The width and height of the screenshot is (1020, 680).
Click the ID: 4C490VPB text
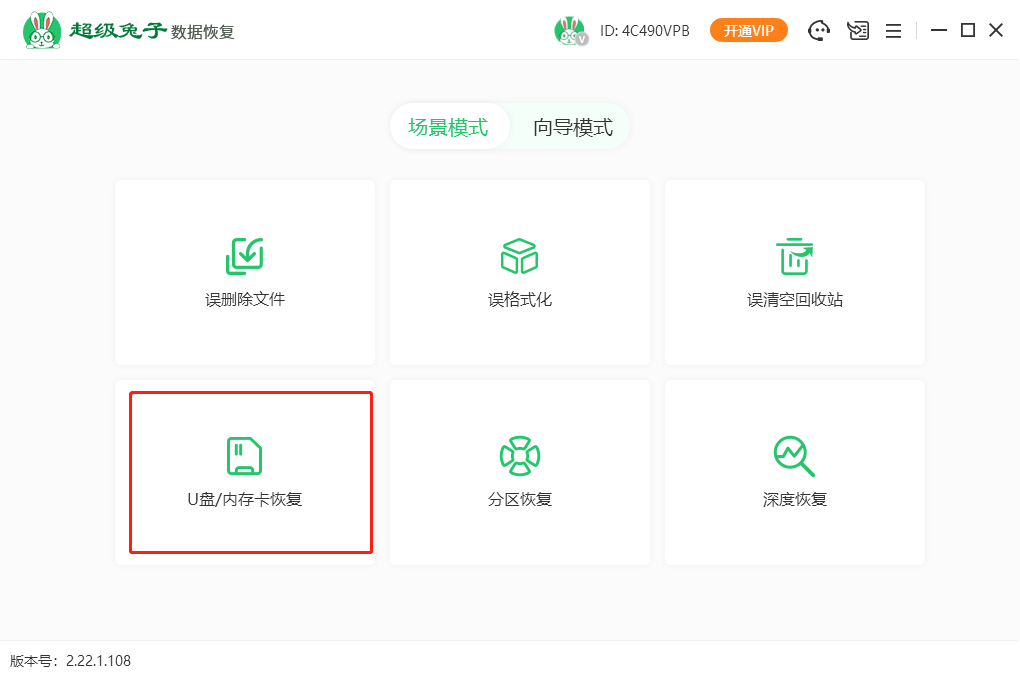coord(645,31)
